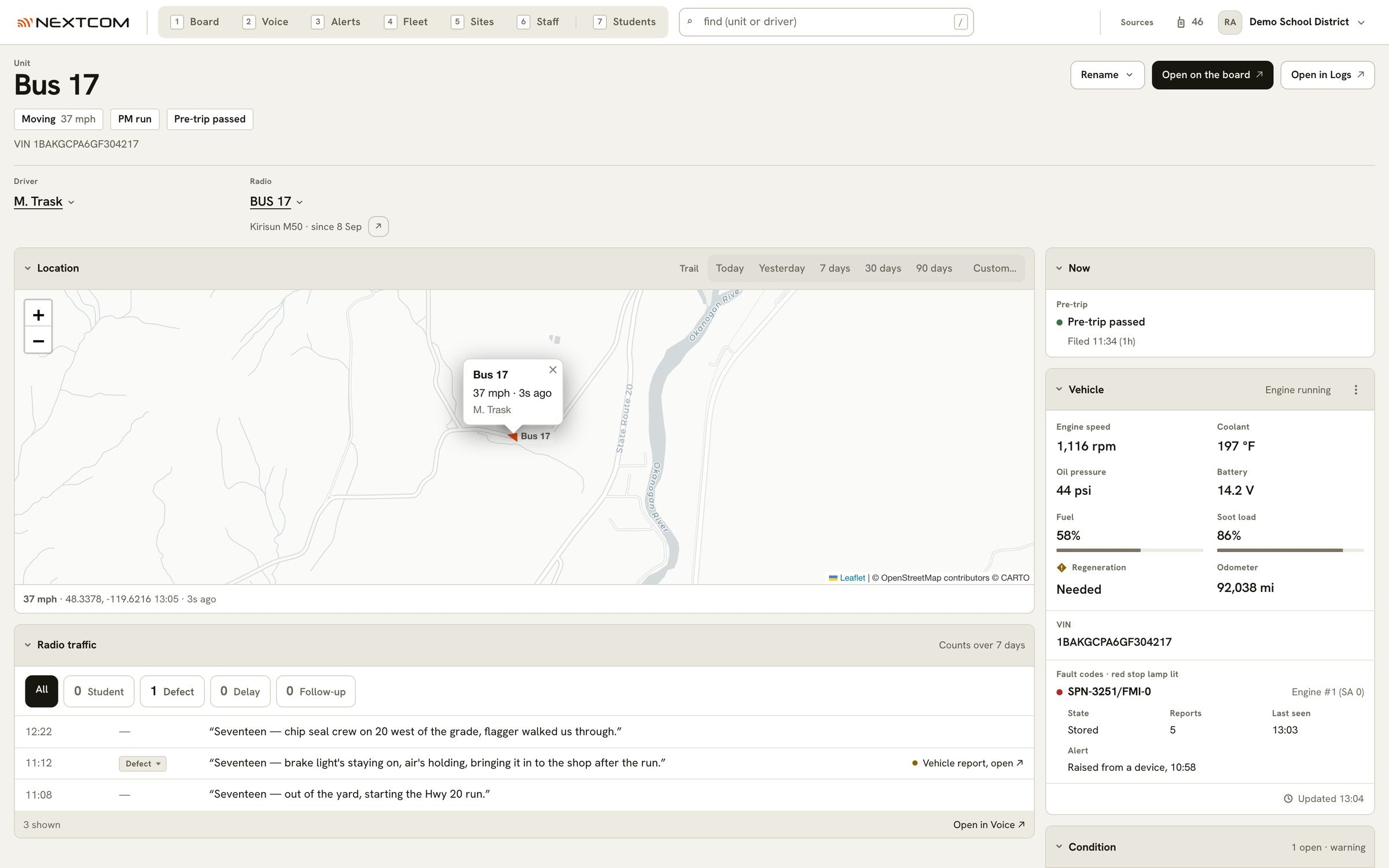The height and width of the screenshot is (868, 1389).
Task: Go to the Alerts tab
Action: coord(336,22)
